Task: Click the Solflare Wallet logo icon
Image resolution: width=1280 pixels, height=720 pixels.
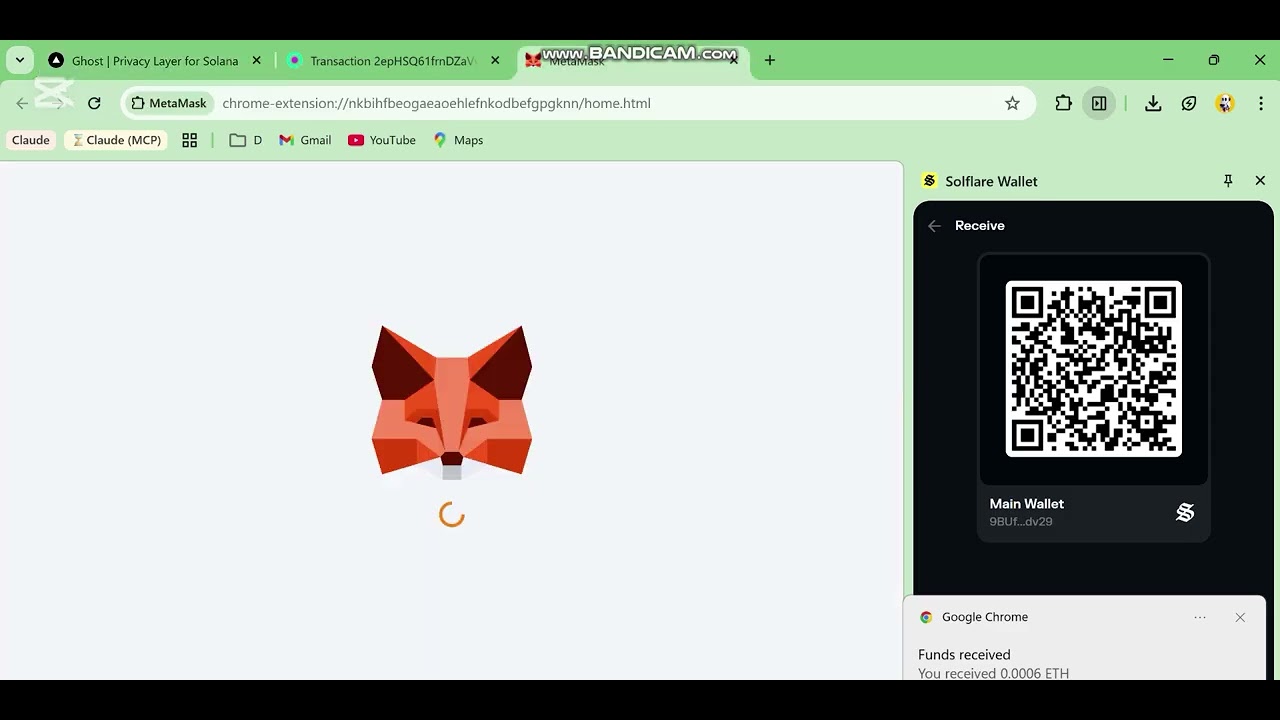Action: point(929,181)
